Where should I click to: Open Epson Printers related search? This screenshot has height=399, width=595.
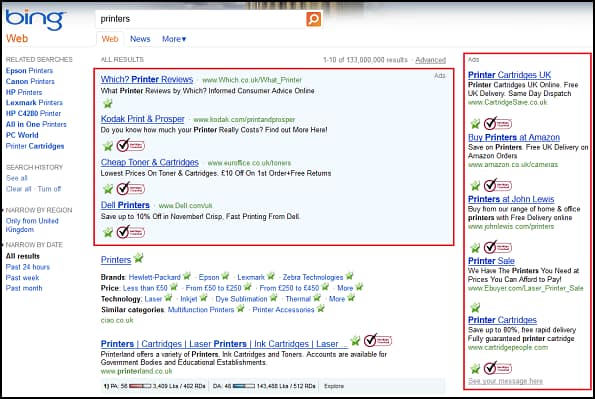(x=29, y=71)
